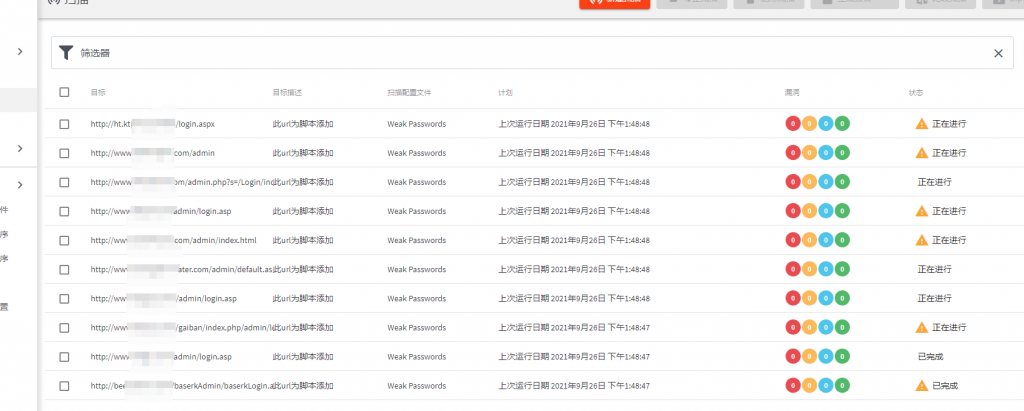Expand the second sidebar chevron arrow
The width and height of the screenshot is (1024, 411).
[20, 148]
